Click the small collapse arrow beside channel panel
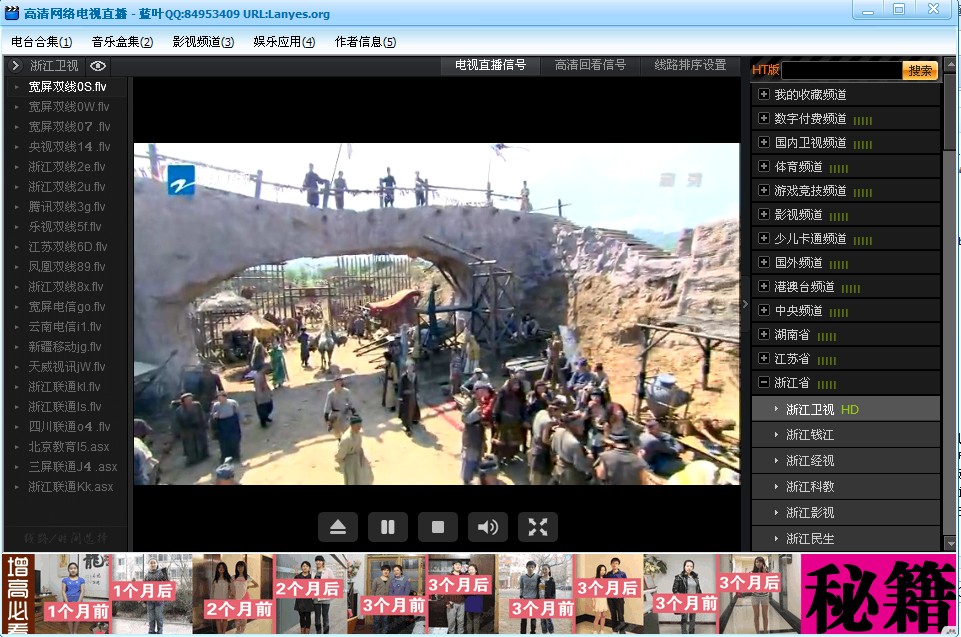The image size is (961, 637). coord(745,304)
